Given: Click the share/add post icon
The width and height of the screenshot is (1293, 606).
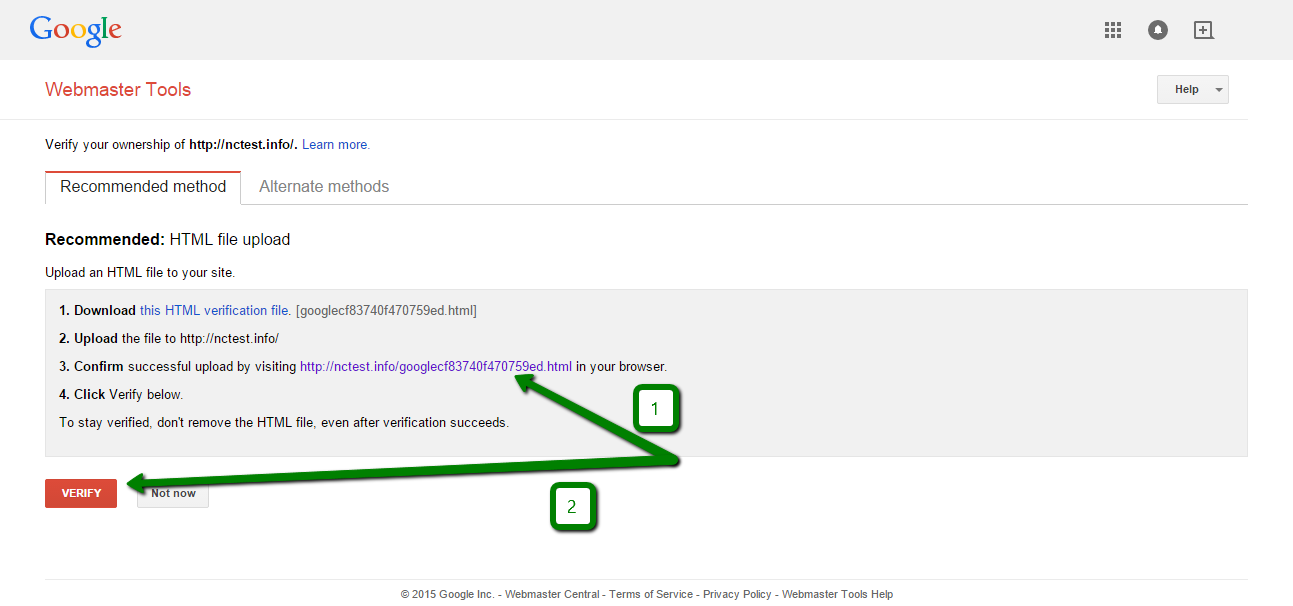Looking at the screenshot, I should coord(1204,30).
